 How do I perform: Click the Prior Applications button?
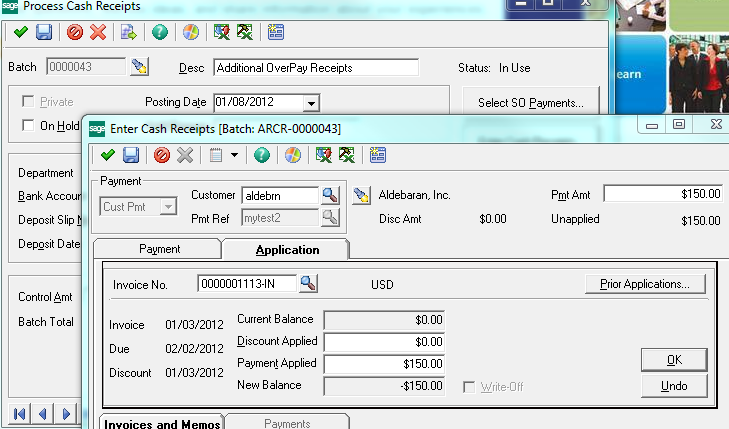(x=644, y=284)
